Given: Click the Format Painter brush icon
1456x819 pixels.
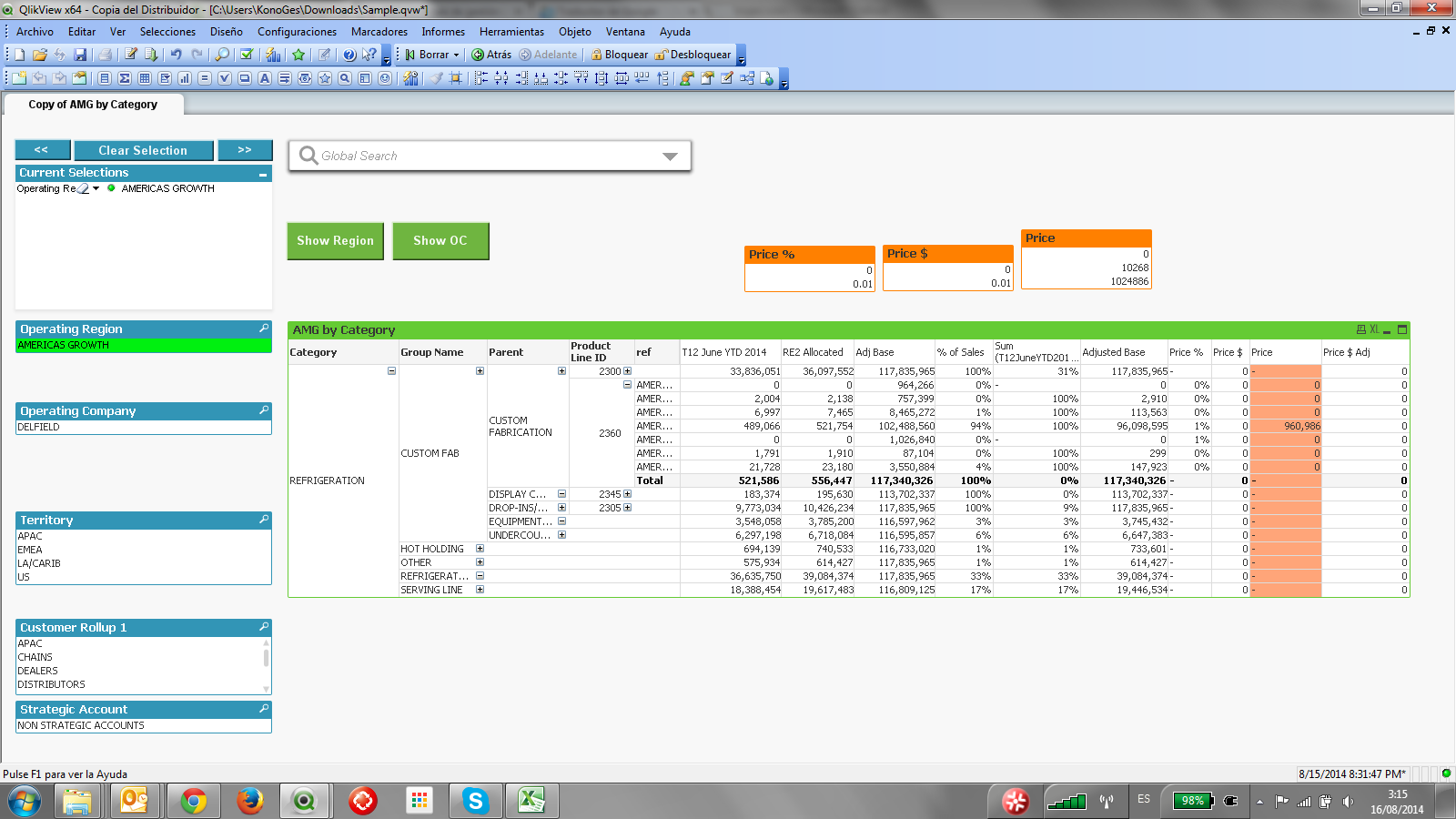Looking at the screenshot, I should (x=437, y=78).
